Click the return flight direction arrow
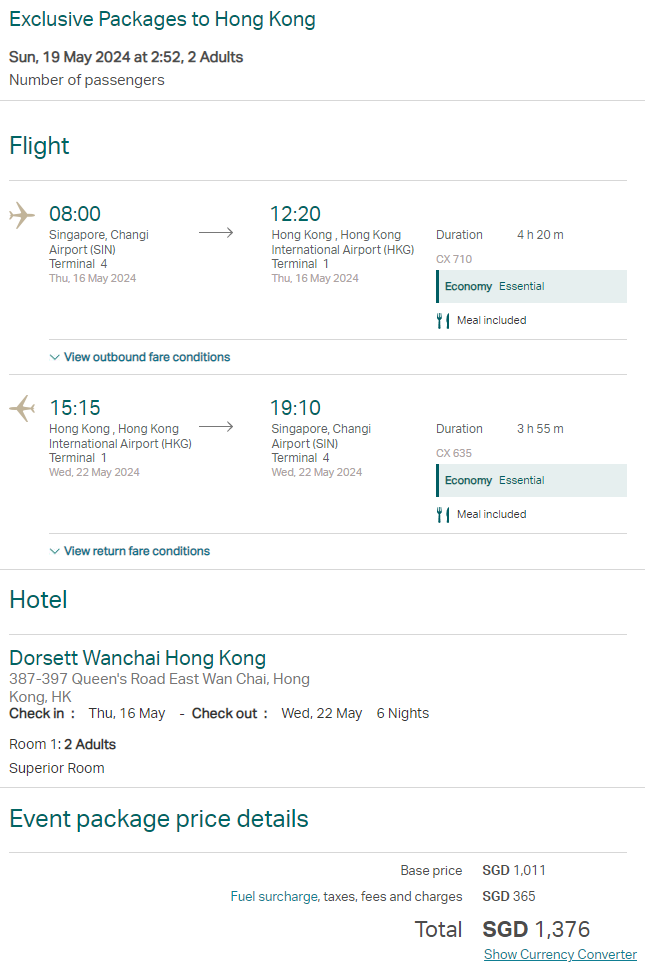The width and height of the screenshot is (645, 970). (x=216, y=427)
